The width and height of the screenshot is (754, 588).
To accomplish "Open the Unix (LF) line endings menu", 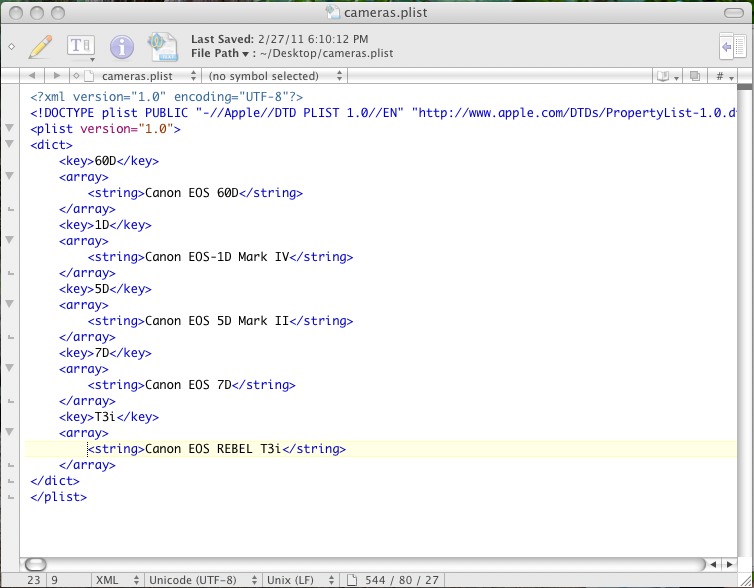I will tap(303, 580).
